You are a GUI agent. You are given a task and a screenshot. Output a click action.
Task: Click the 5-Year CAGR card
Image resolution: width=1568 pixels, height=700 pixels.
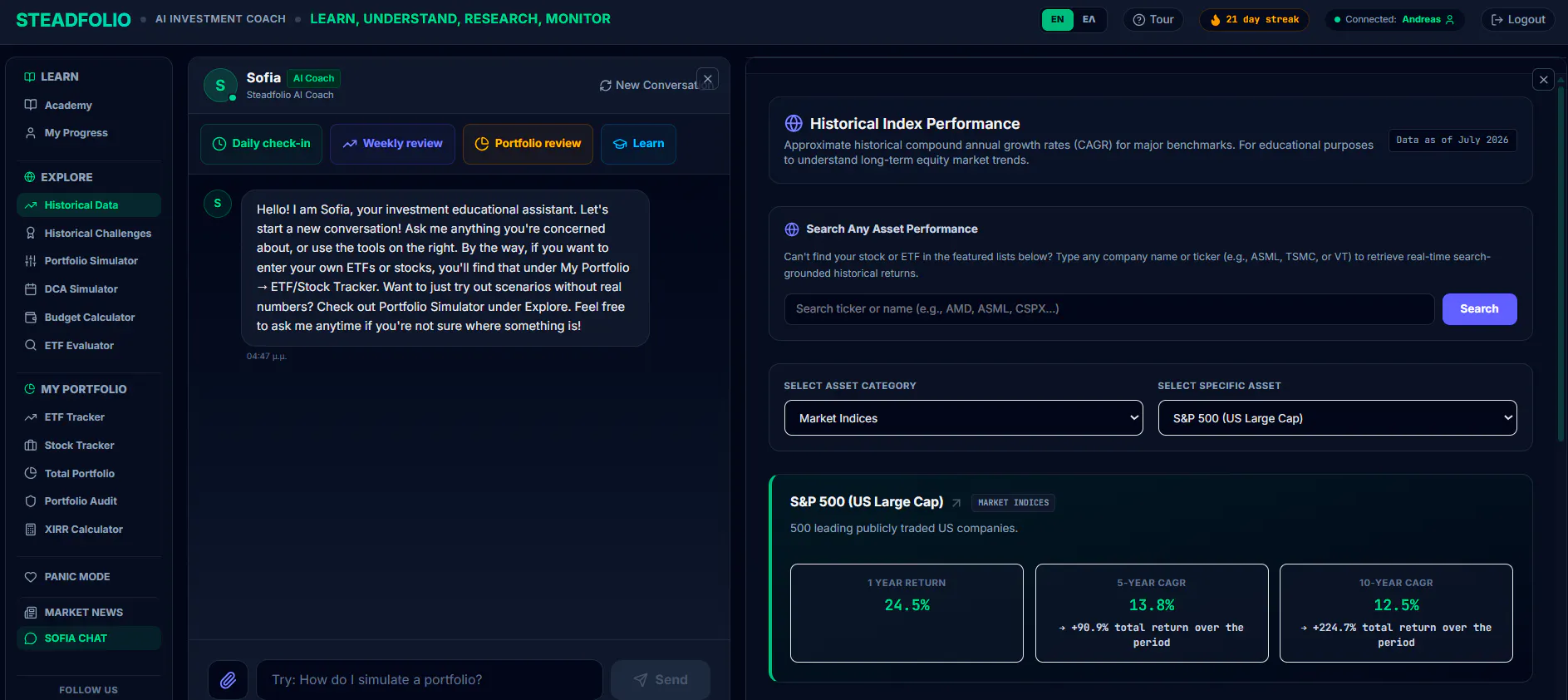[1152, 614]
